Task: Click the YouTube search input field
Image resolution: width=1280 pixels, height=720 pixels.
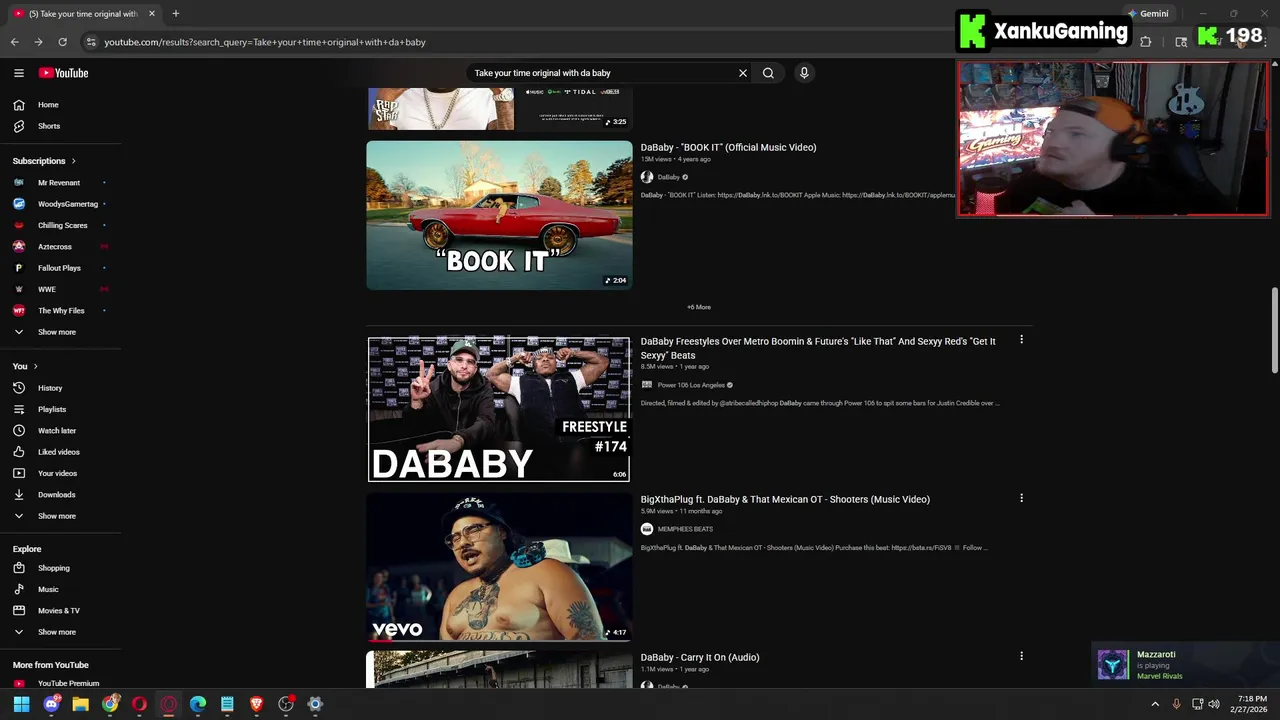Action: point(600,73)
